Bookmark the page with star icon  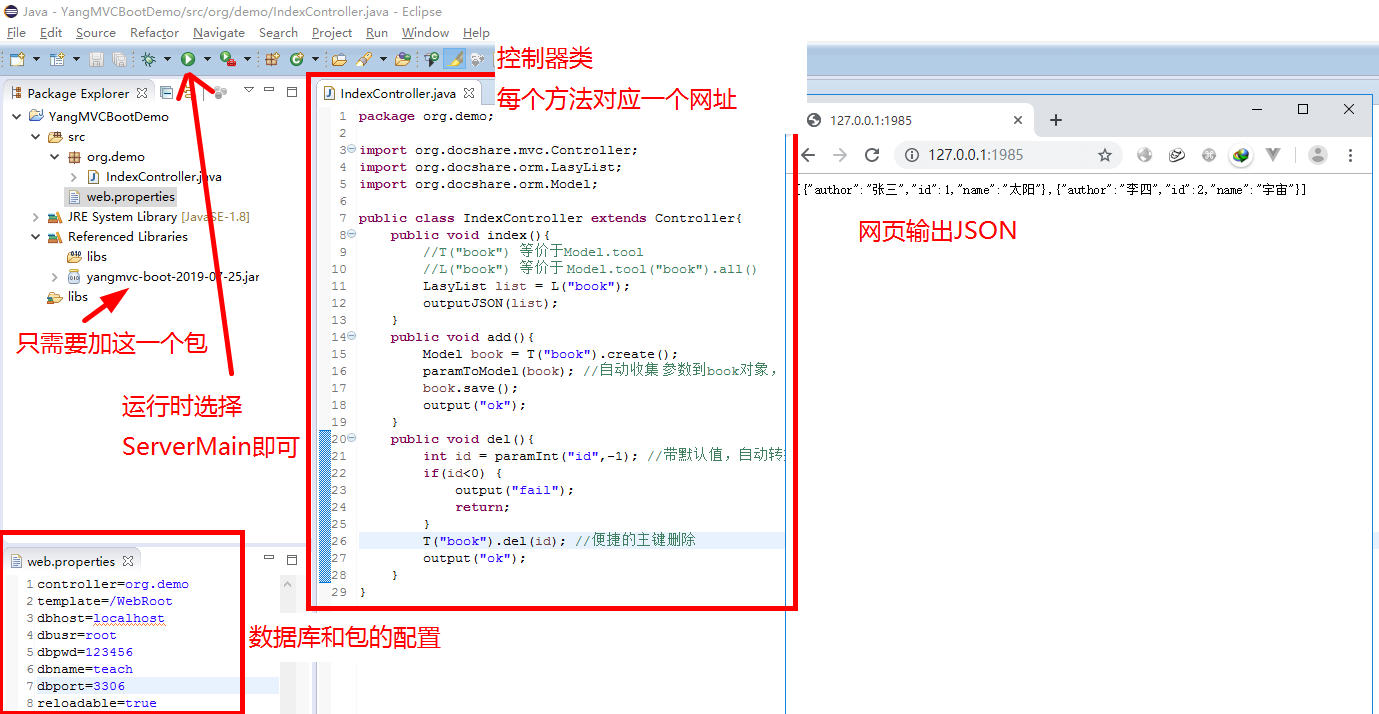(1105, 155)
